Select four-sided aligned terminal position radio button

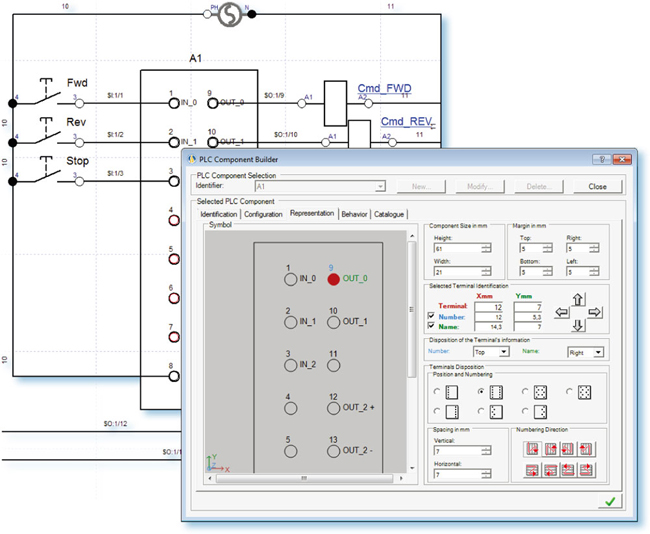coord(525,391)
